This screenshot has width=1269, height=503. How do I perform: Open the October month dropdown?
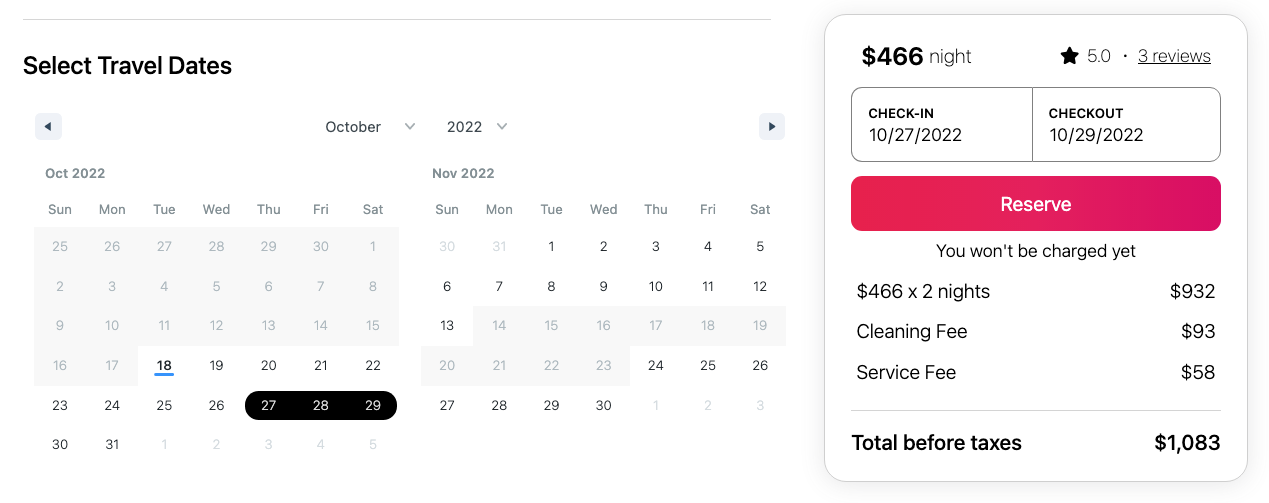pyautogui.click(x=370, y=127)
